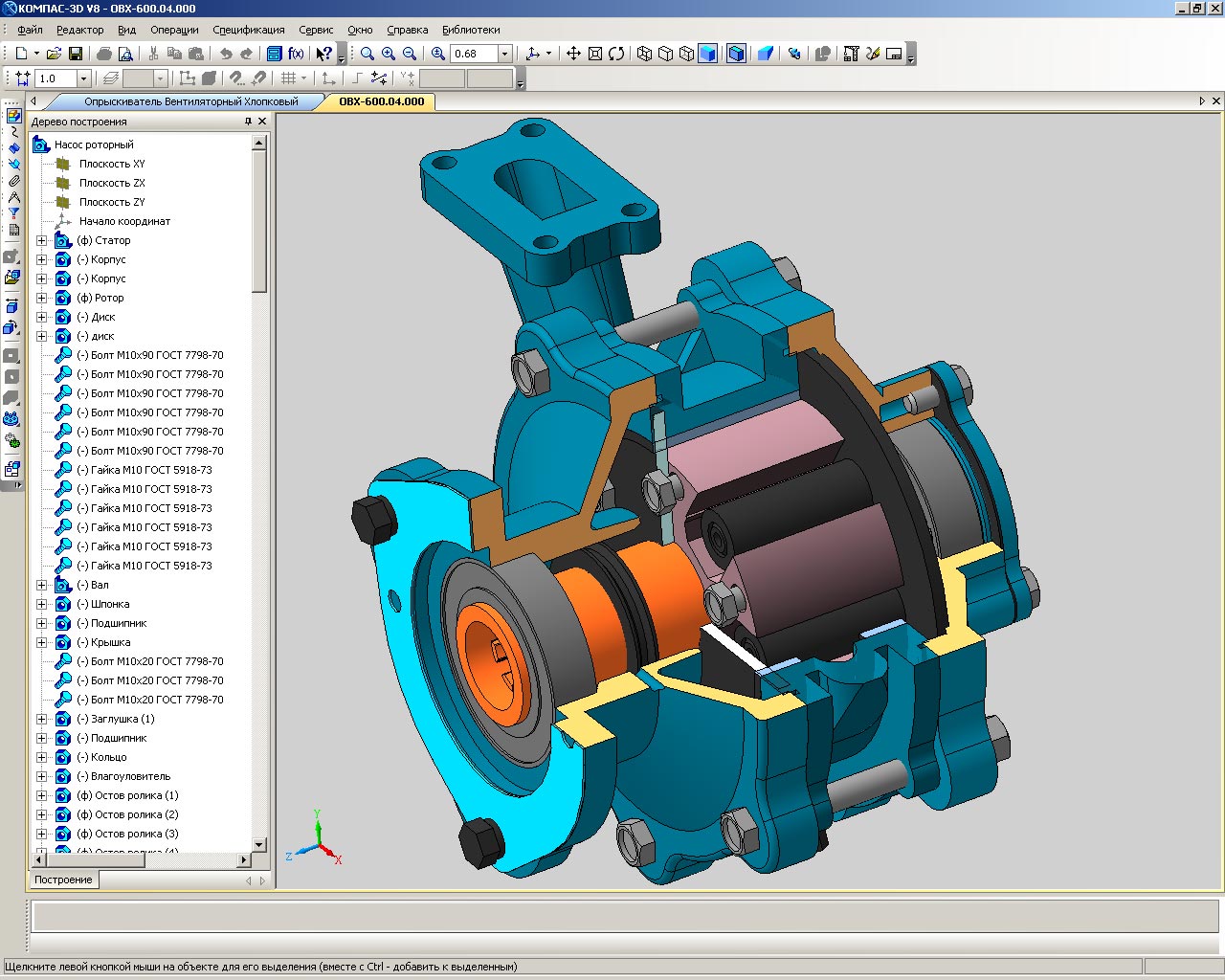Open the measurement compass tool in sidebar

(13, 197)
